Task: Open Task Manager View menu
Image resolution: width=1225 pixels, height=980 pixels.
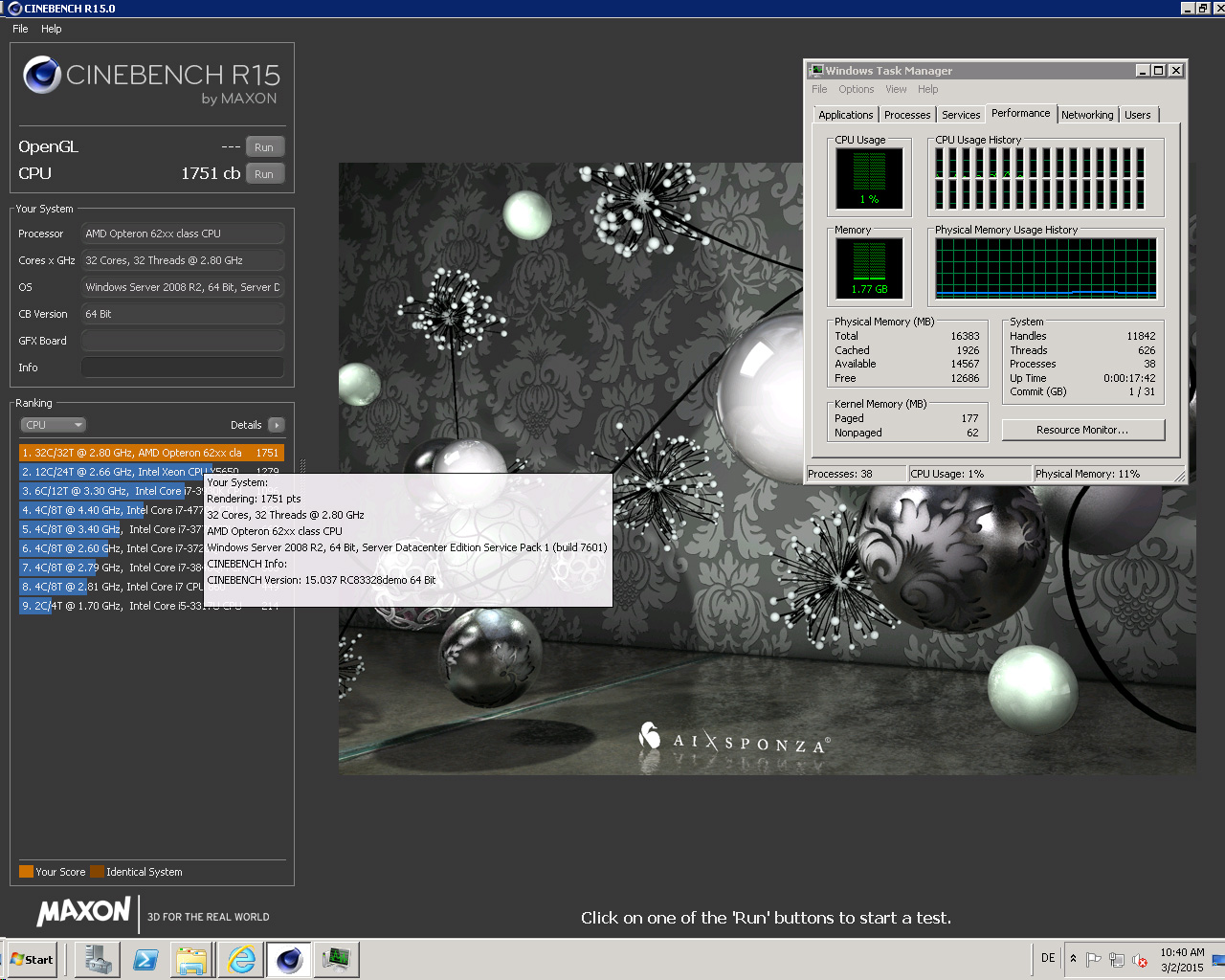Action: (896, 89)
